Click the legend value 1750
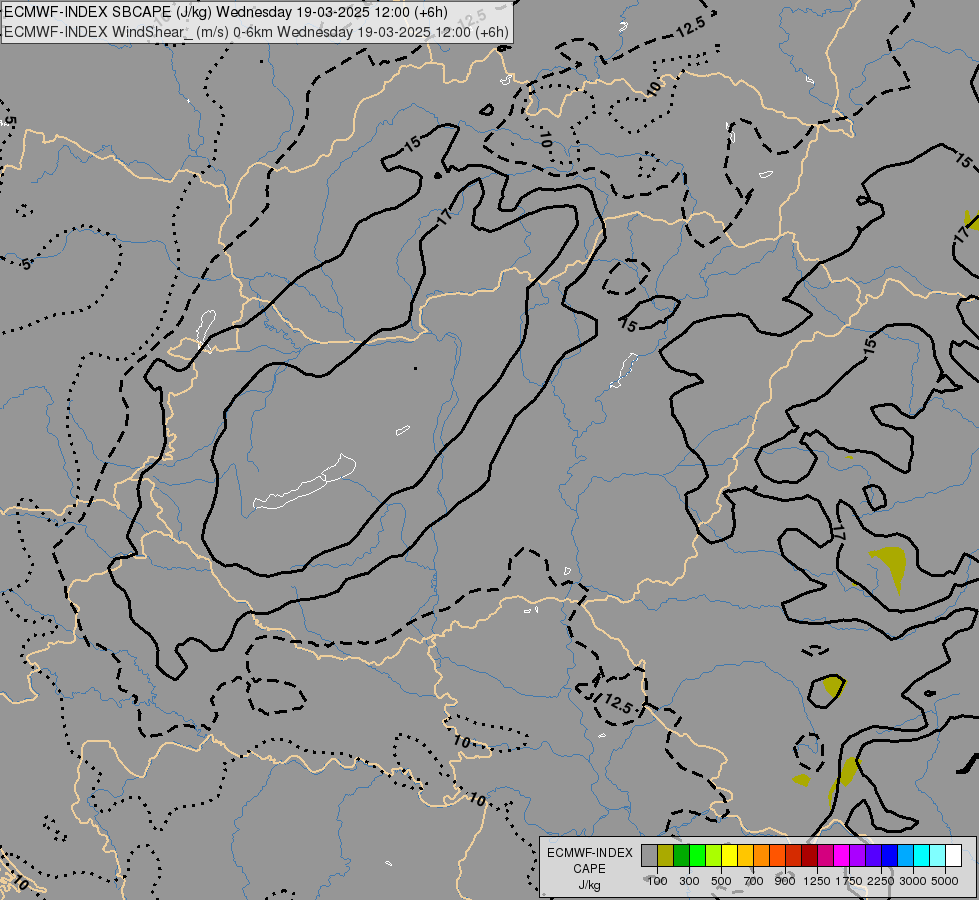This screenshot has height=900, width=979. coord(849,881)
